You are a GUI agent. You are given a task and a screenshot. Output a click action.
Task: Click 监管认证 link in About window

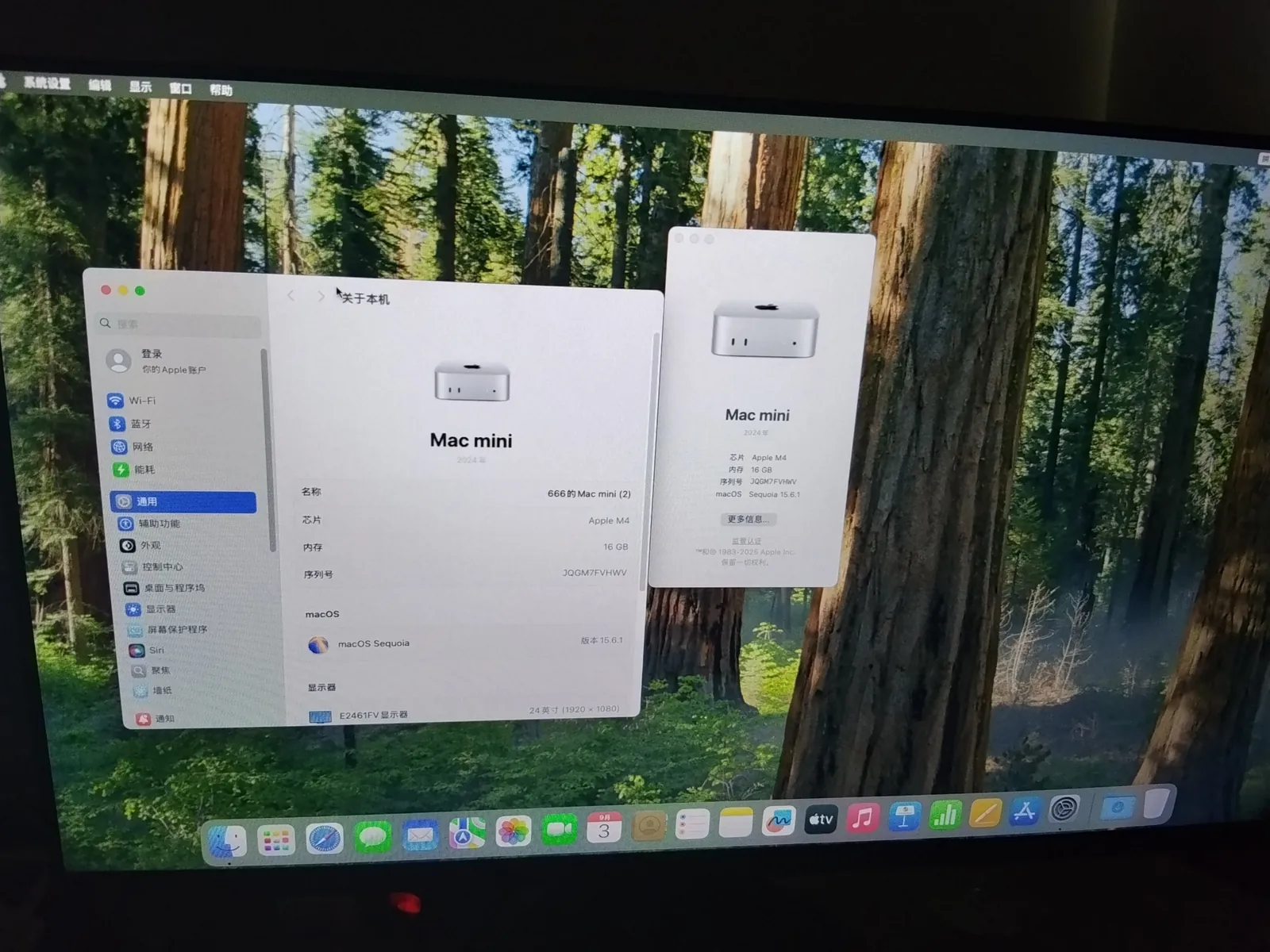[x=745, y=541]
